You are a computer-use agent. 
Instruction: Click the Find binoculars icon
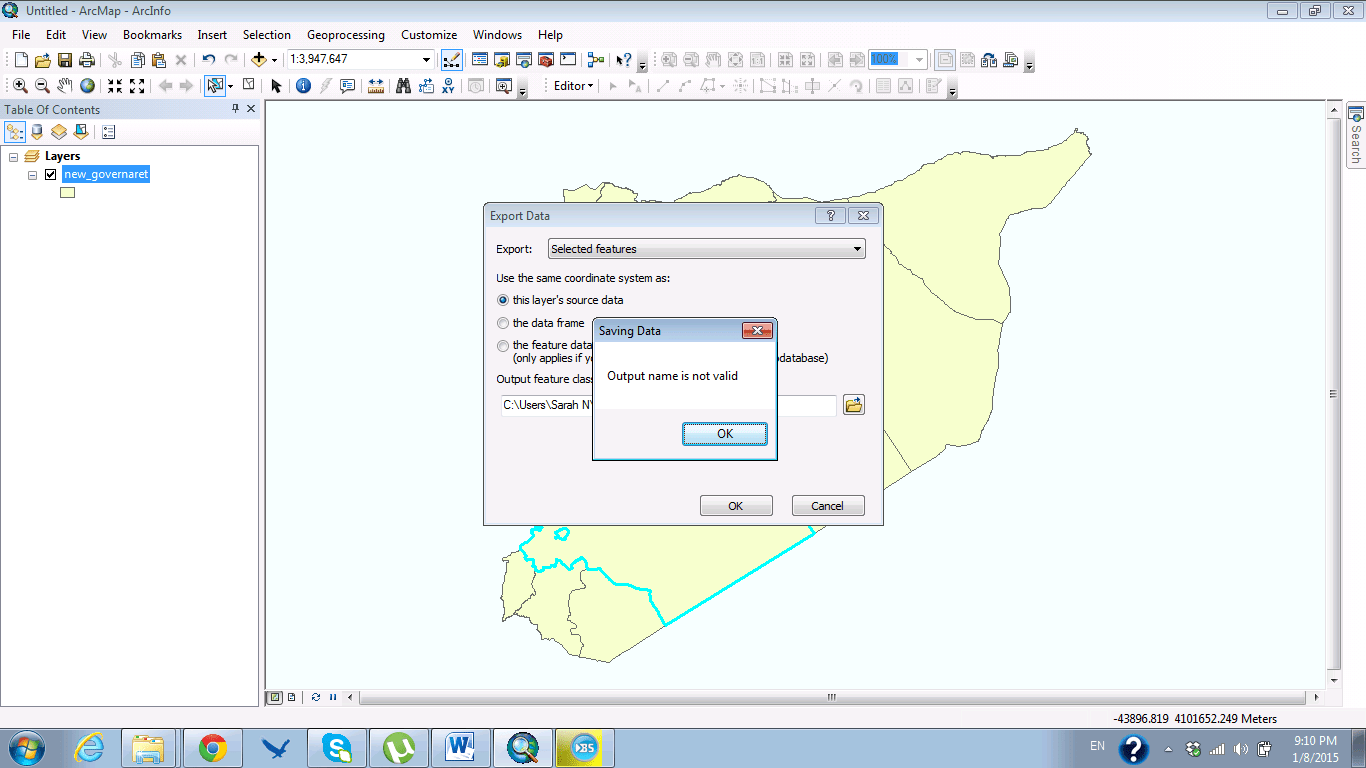coord(403,86)
